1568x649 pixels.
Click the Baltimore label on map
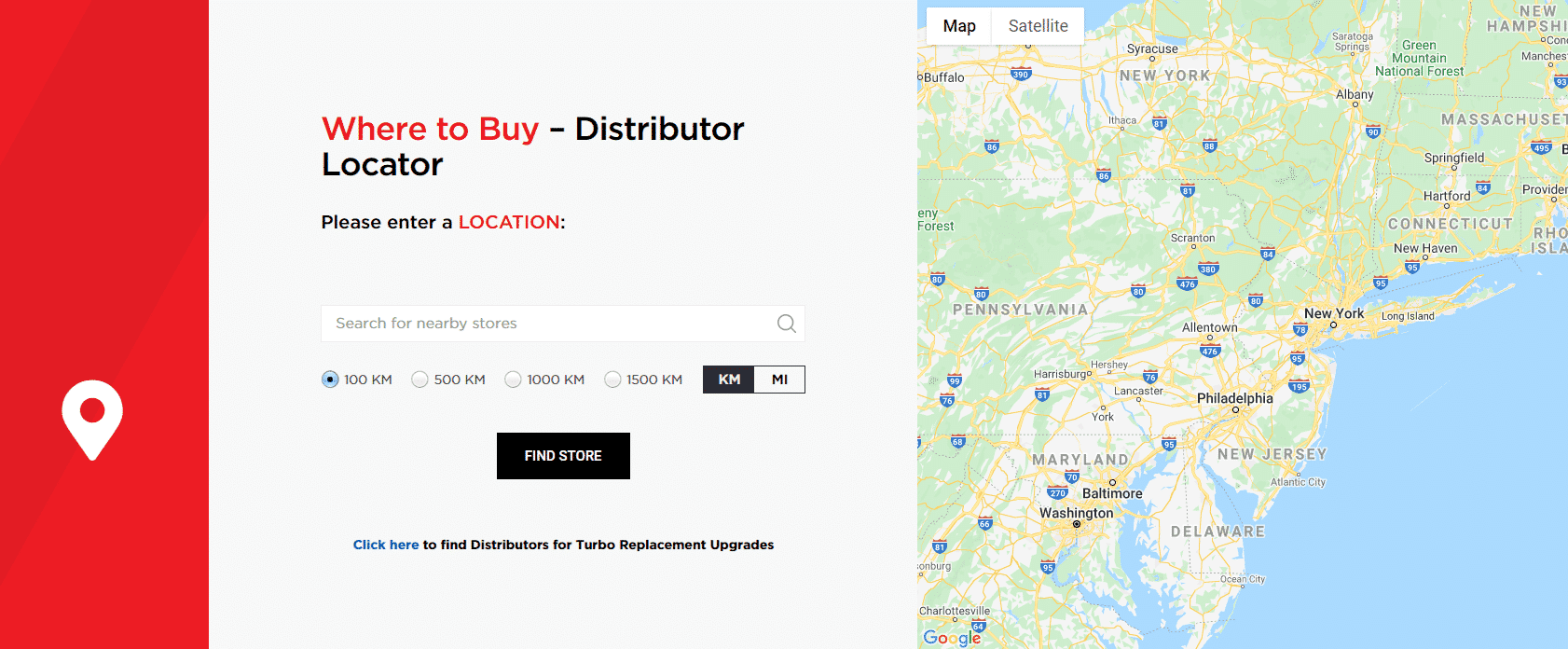click(1112, 493)
